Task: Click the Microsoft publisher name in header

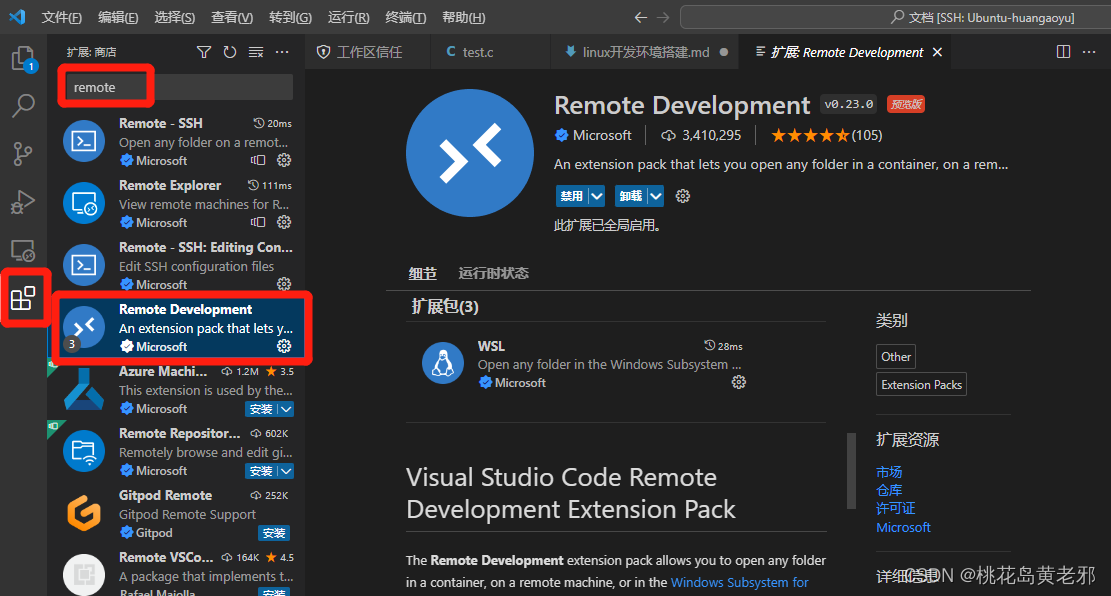Action: click(602, 135)
